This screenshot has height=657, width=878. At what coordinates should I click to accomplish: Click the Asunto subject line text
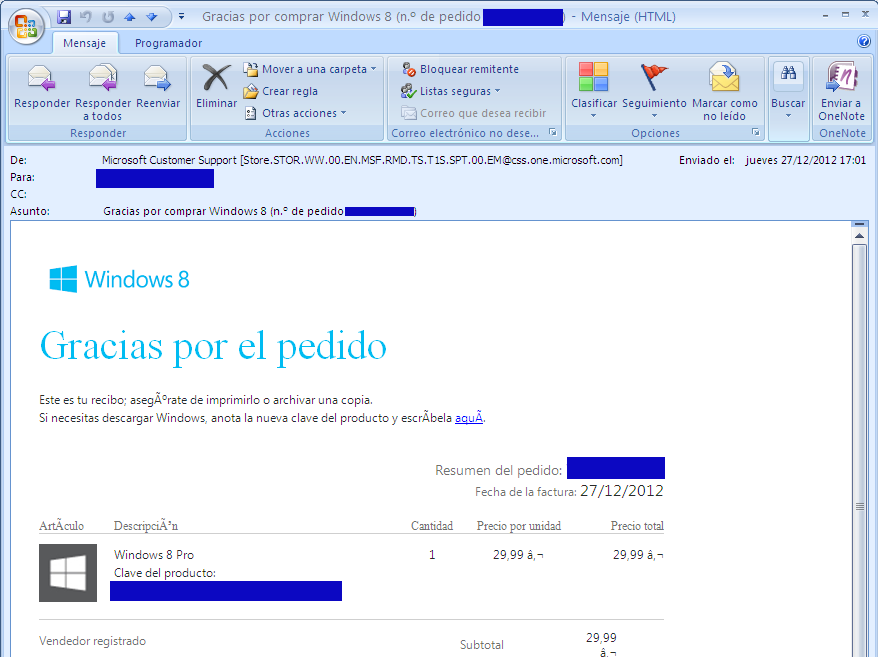[259, 211]
